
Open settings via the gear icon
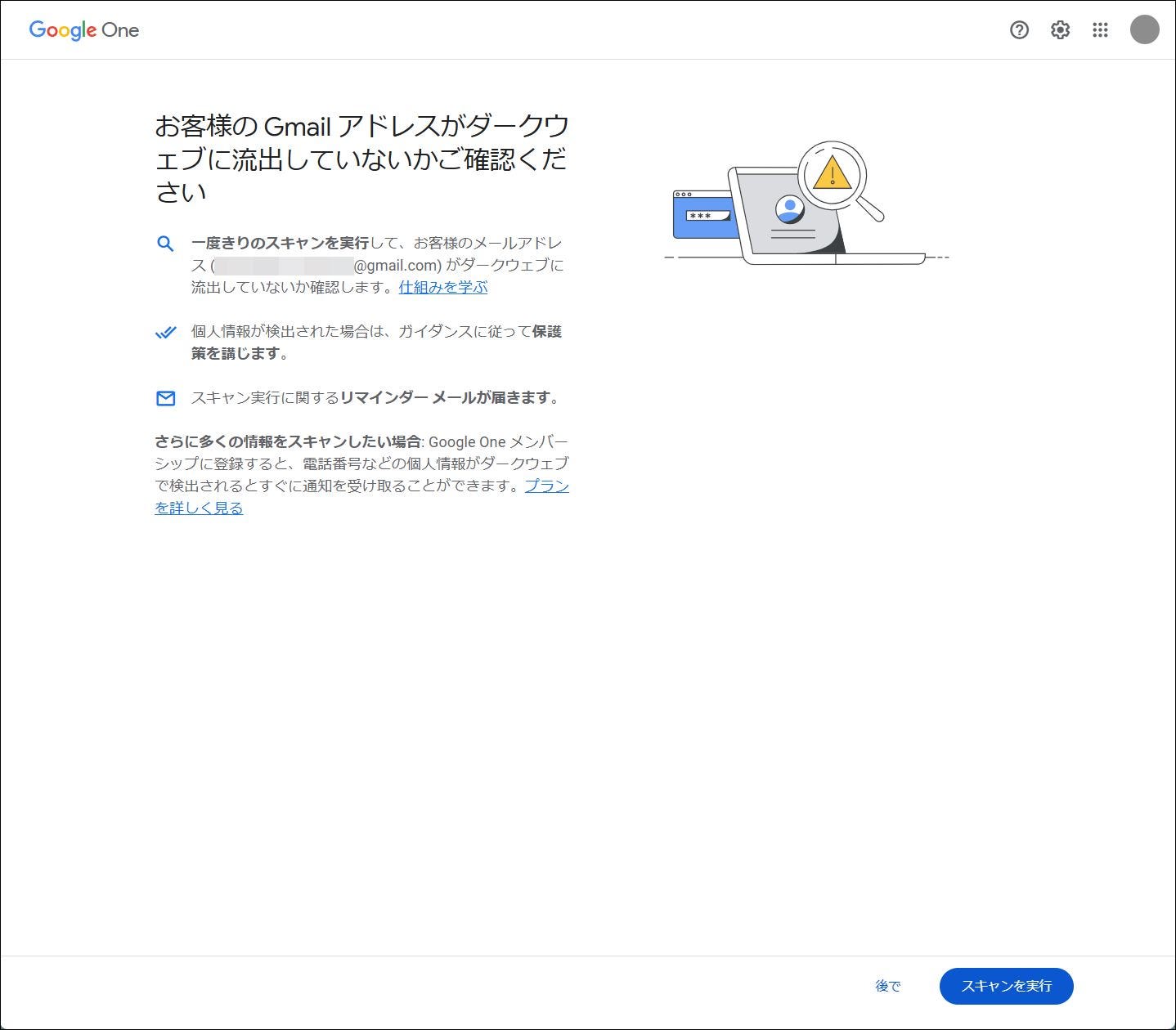[x=1060, y=30]
